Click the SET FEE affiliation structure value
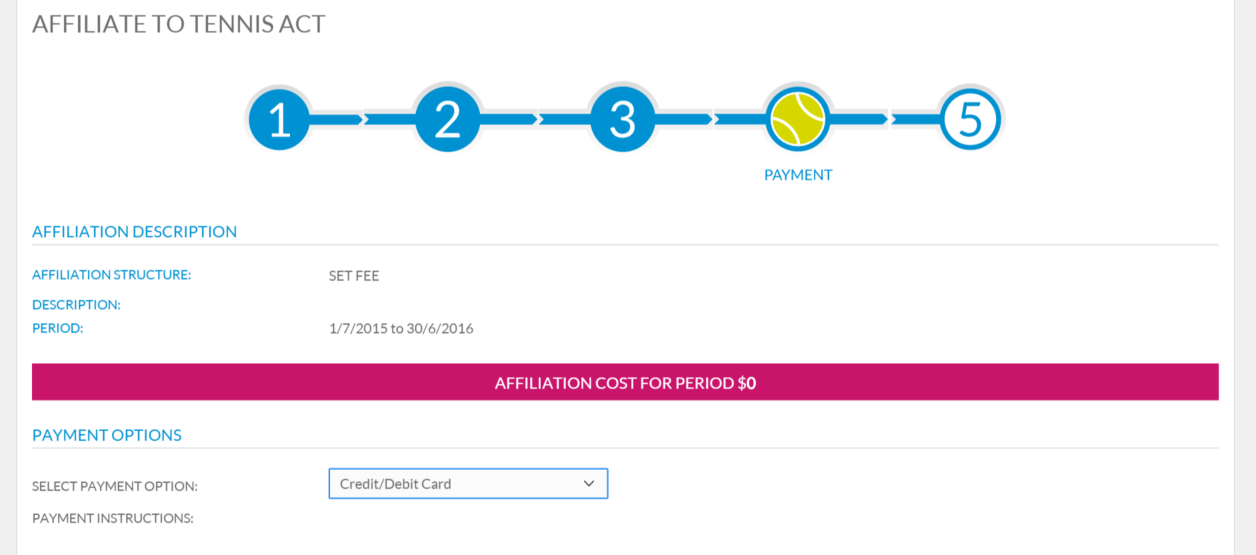The height and width of the screenshot is (555, 1256). click(x=354, y=276)
